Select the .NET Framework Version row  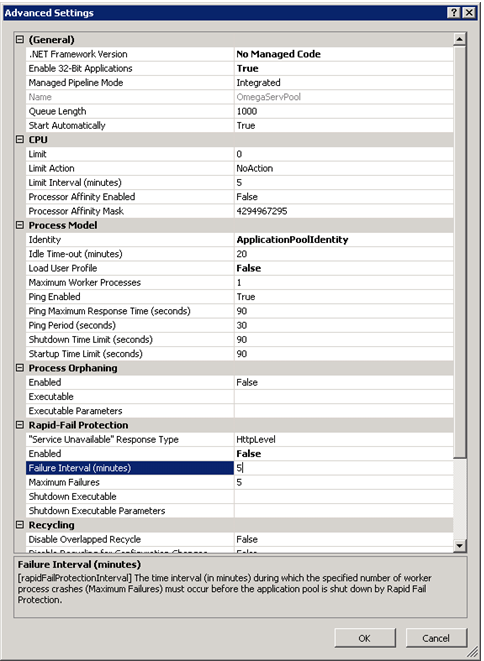click(x=239, y=54)
